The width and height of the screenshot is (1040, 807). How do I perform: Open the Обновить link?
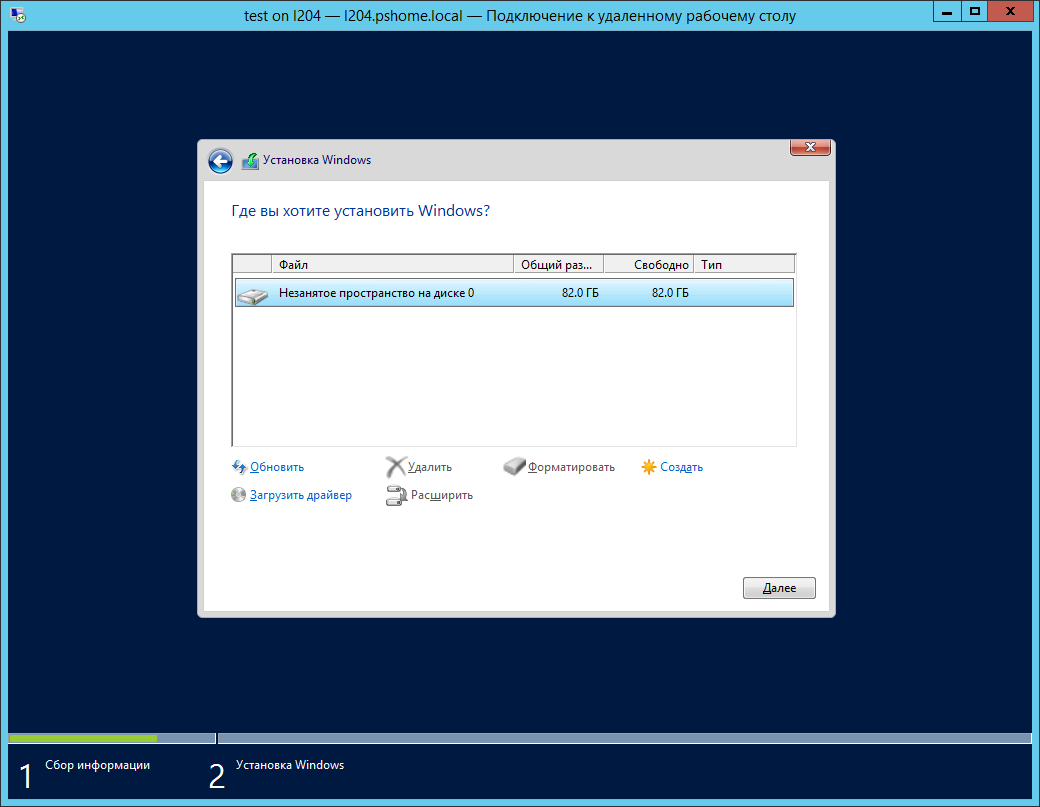point(277,467)
